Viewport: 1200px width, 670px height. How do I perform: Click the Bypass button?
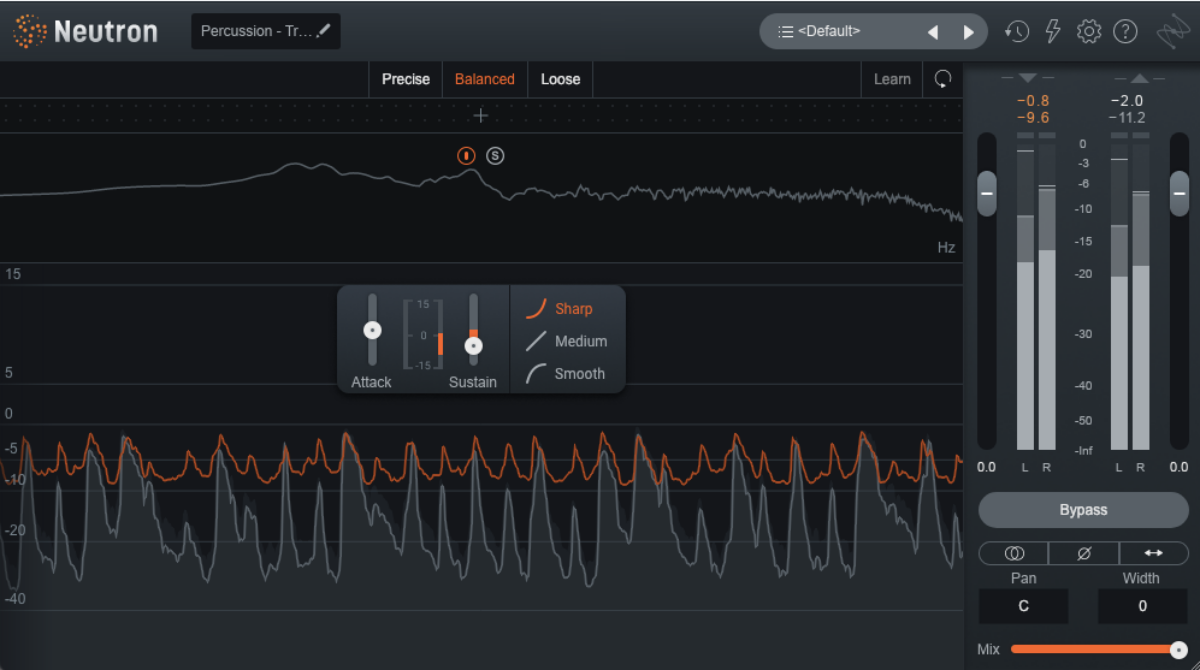[1084, 510]
